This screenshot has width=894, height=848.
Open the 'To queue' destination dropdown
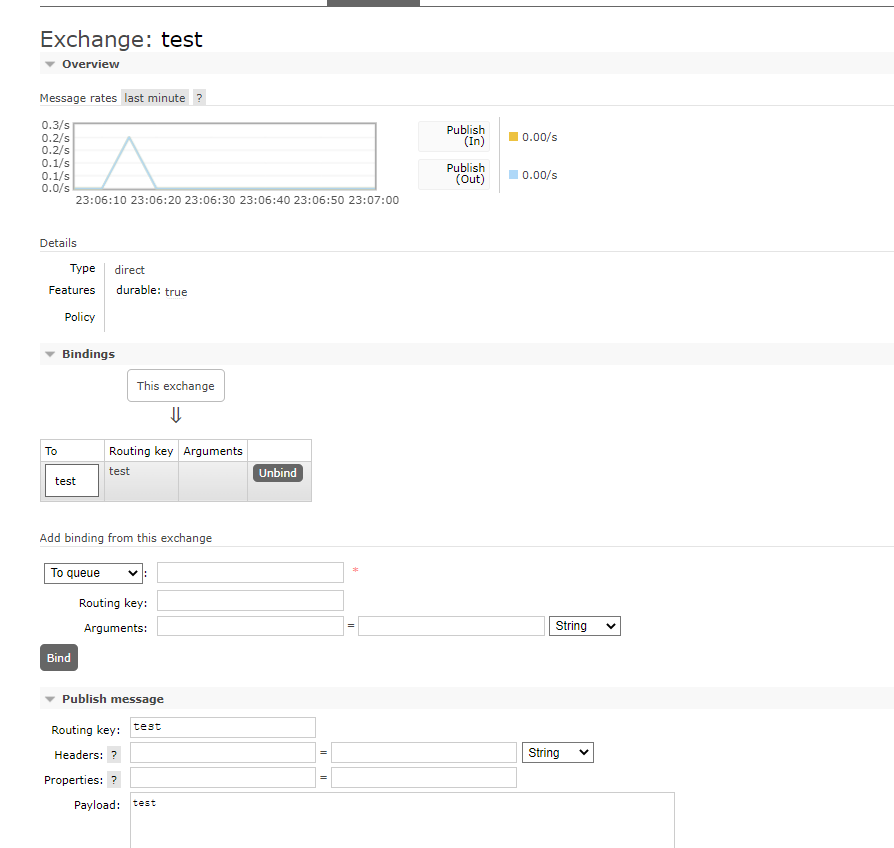pos(93,573)
